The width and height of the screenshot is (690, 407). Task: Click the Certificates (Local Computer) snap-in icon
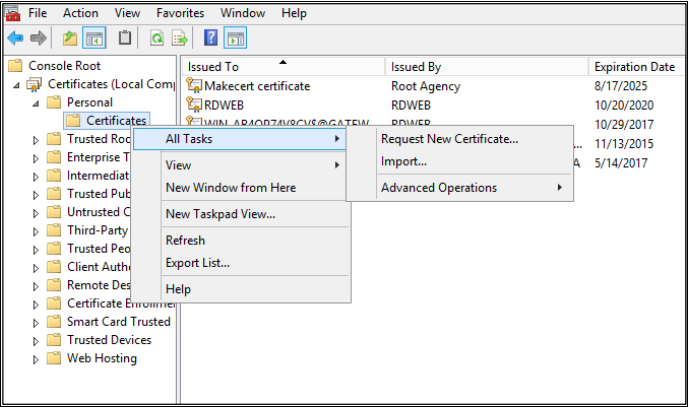point(34,84)
